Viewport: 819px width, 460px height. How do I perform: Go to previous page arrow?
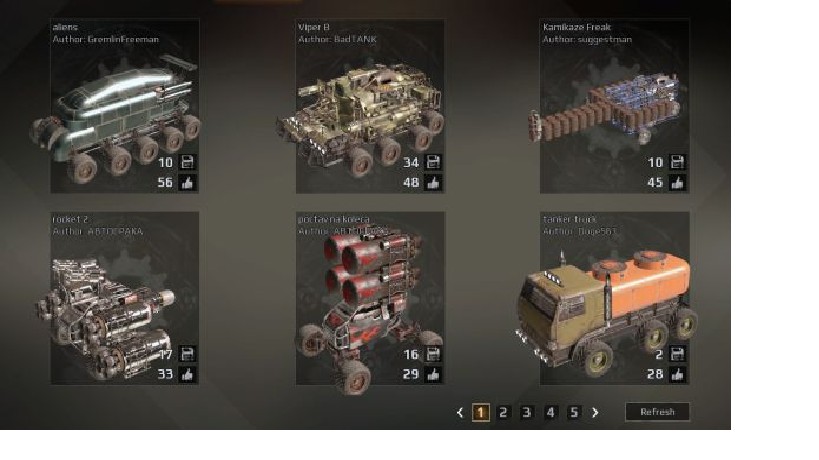click(x=460, y=412)
